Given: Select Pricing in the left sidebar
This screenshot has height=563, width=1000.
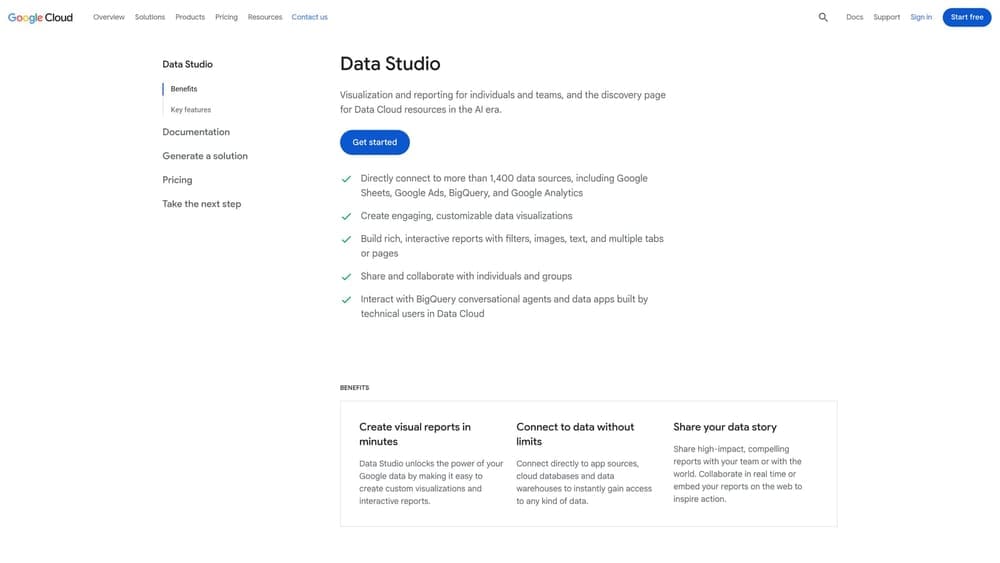Looking at the screenshot, I should pos(177,180).
